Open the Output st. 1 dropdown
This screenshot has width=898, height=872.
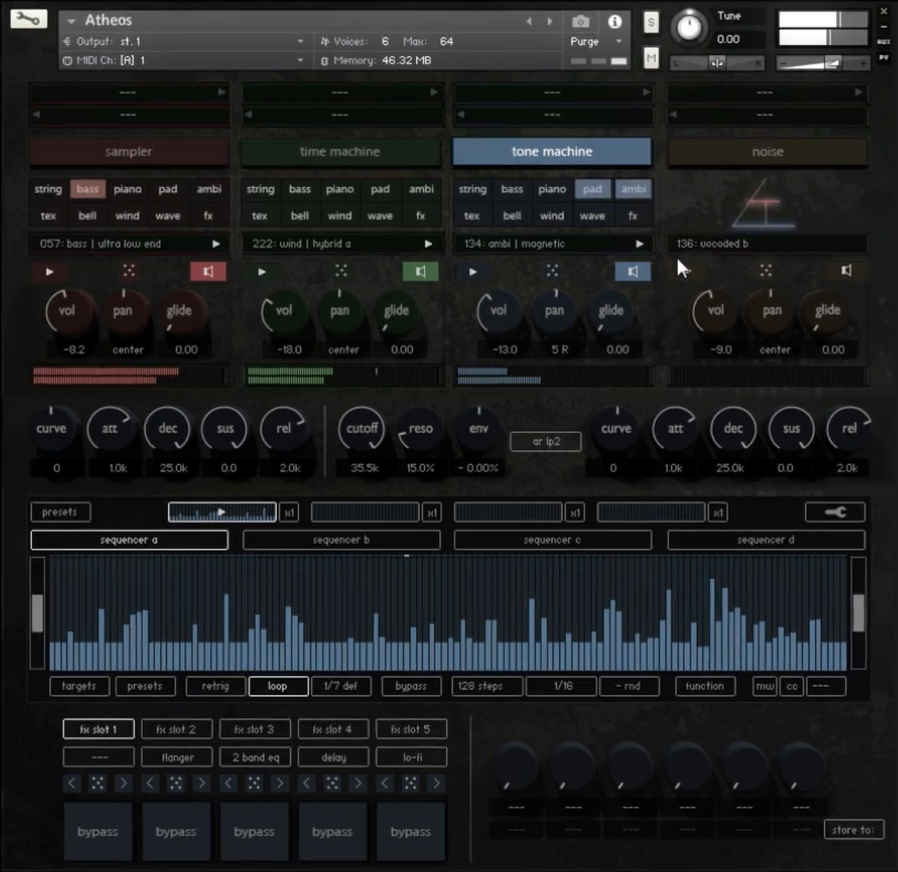pyautogui.click(x=184, y=42)
